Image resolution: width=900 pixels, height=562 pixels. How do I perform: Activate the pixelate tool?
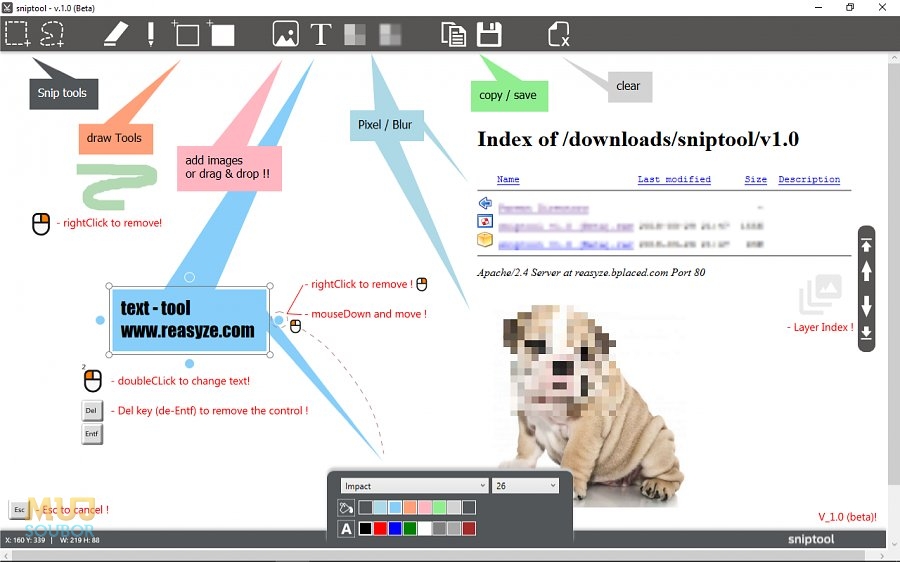355,34
